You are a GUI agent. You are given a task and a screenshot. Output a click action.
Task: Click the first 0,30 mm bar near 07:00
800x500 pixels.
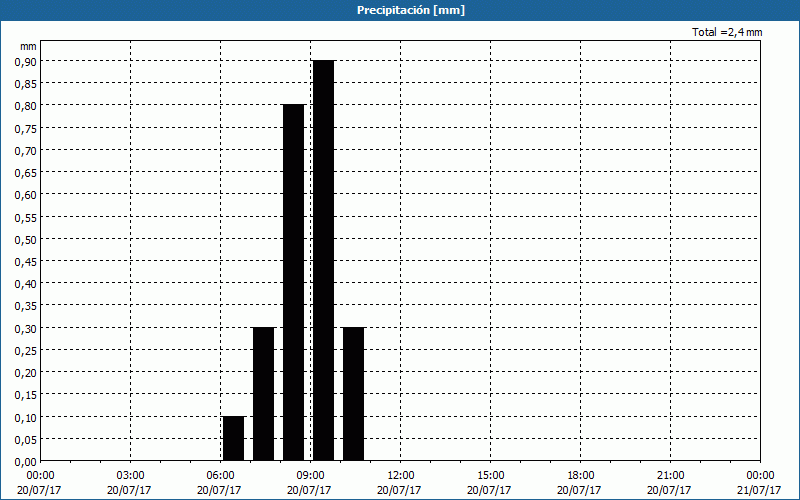click(x=264, y=394)
